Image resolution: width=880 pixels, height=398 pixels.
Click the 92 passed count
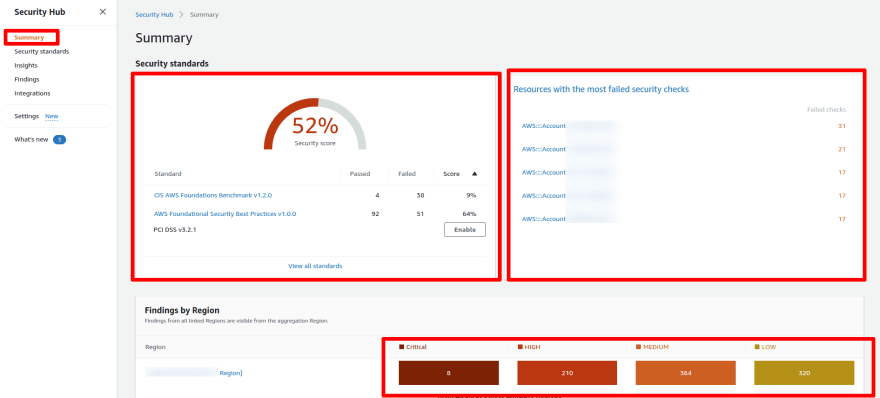[x=375, y=214]
